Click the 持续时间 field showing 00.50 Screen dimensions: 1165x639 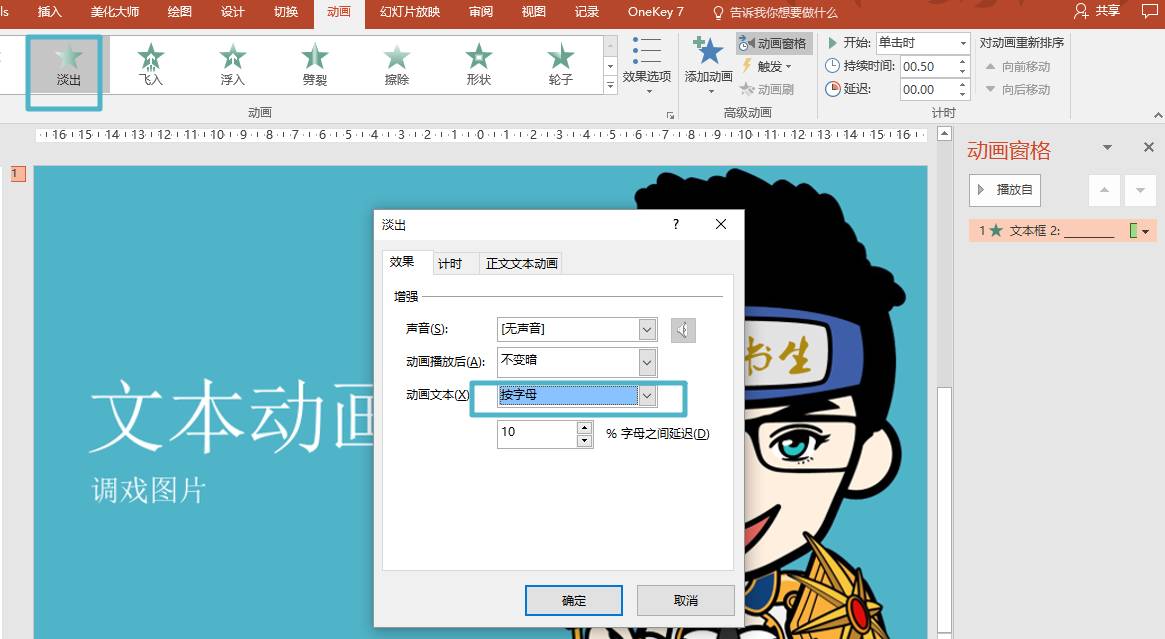coord(927,67)
